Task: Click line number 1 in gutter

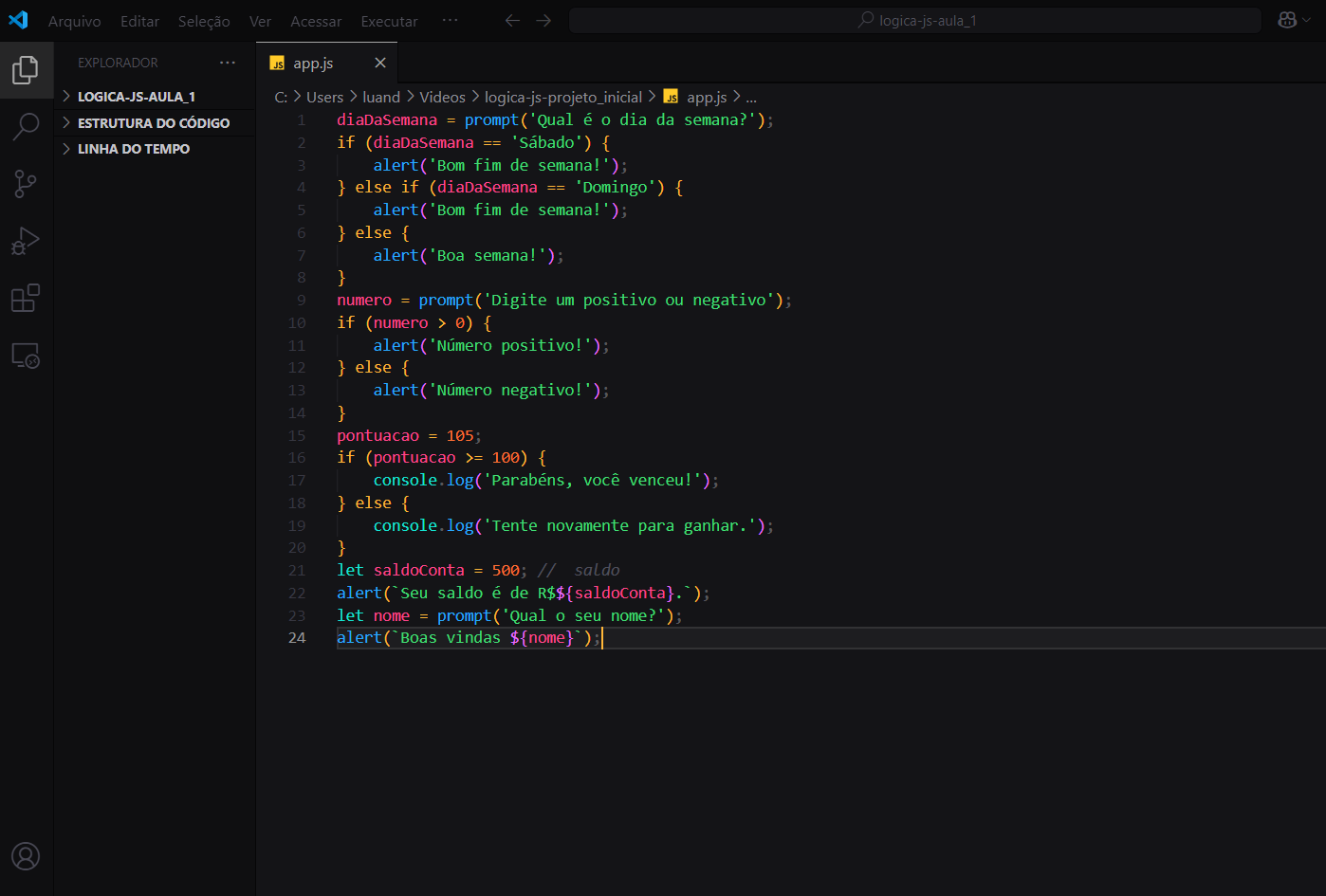Action: pos(302,119)
